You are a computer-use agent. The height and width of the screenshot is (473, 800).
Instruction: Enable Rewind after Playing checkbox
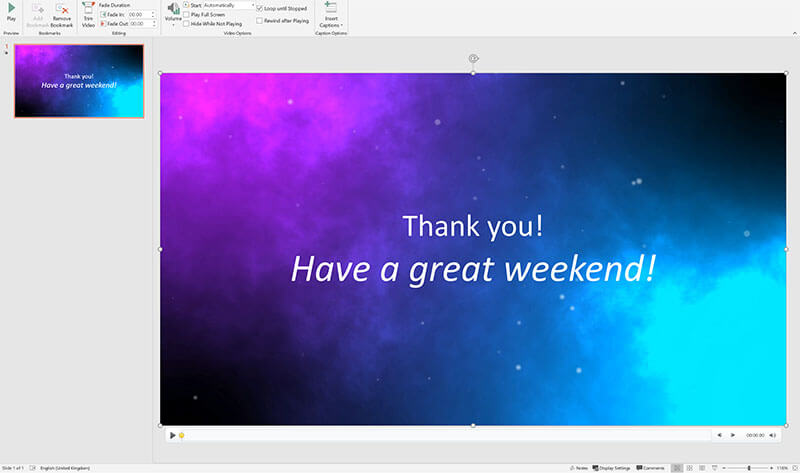tap(260, 21)
